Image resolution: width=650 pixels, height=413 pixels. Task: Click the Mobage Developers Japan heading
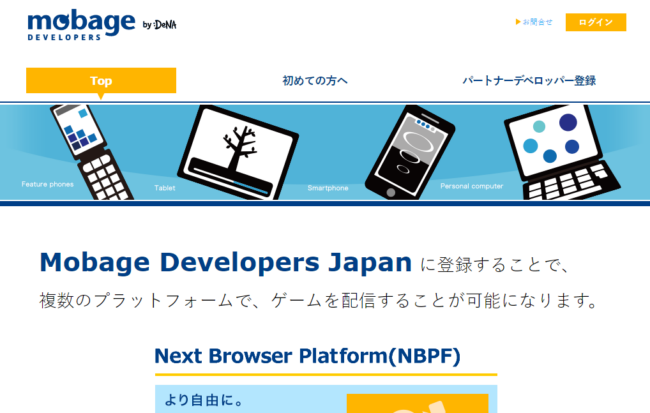[x=225, y=263]
